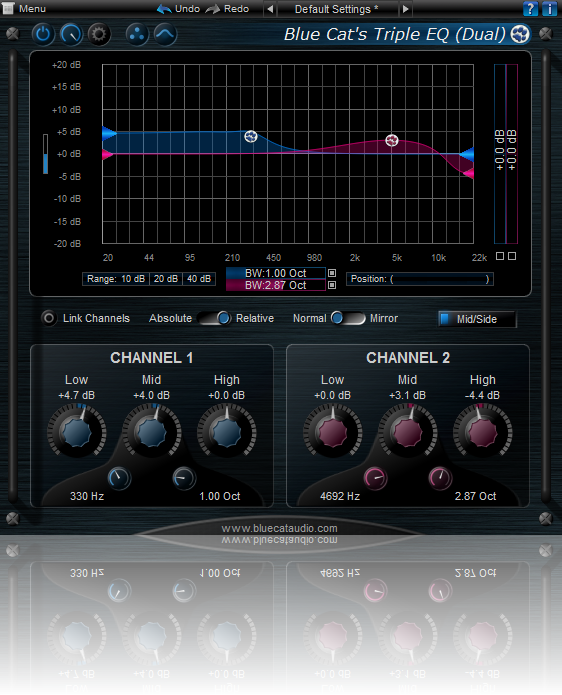
Task: Click Channel 2 4692 Hz frequency knob
Action: pyautogui.click(x=375, y=478)
